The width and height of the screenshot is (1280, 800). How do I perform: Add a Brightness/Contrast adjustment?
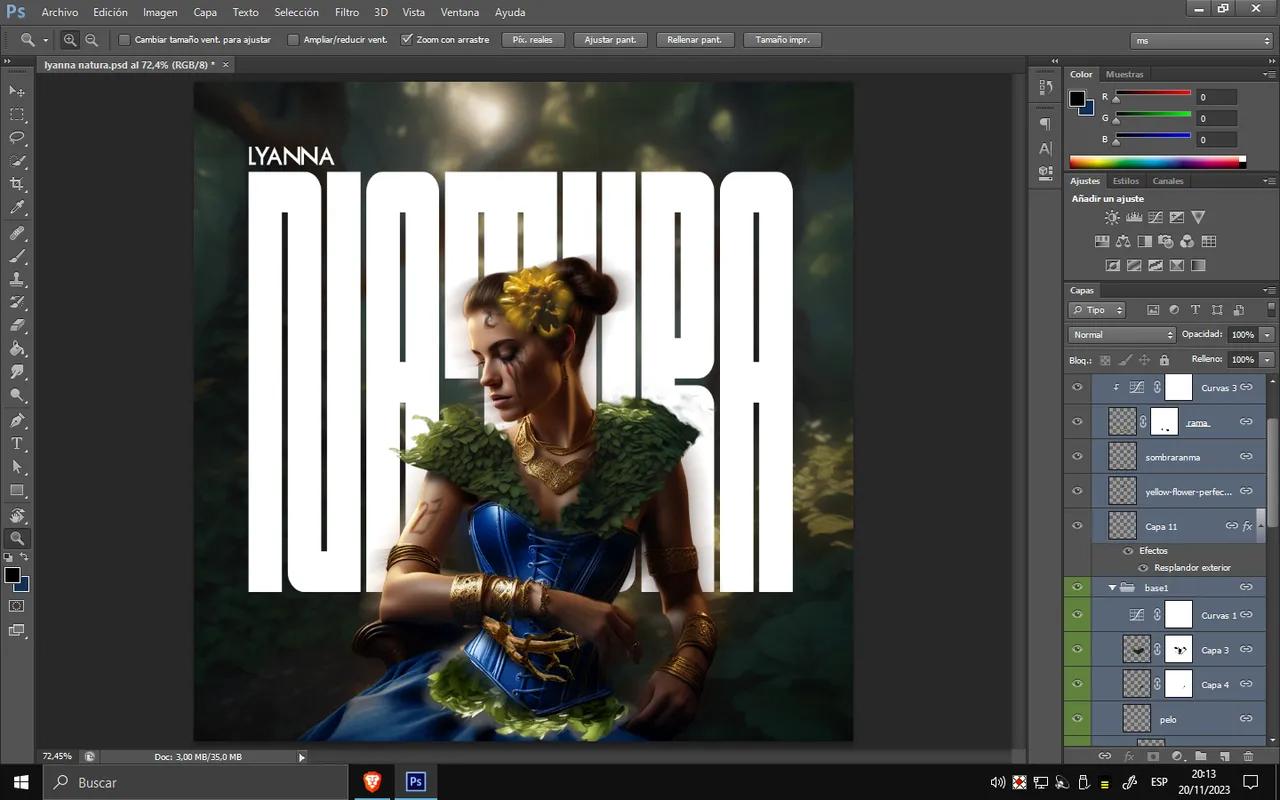[1112, 217]
